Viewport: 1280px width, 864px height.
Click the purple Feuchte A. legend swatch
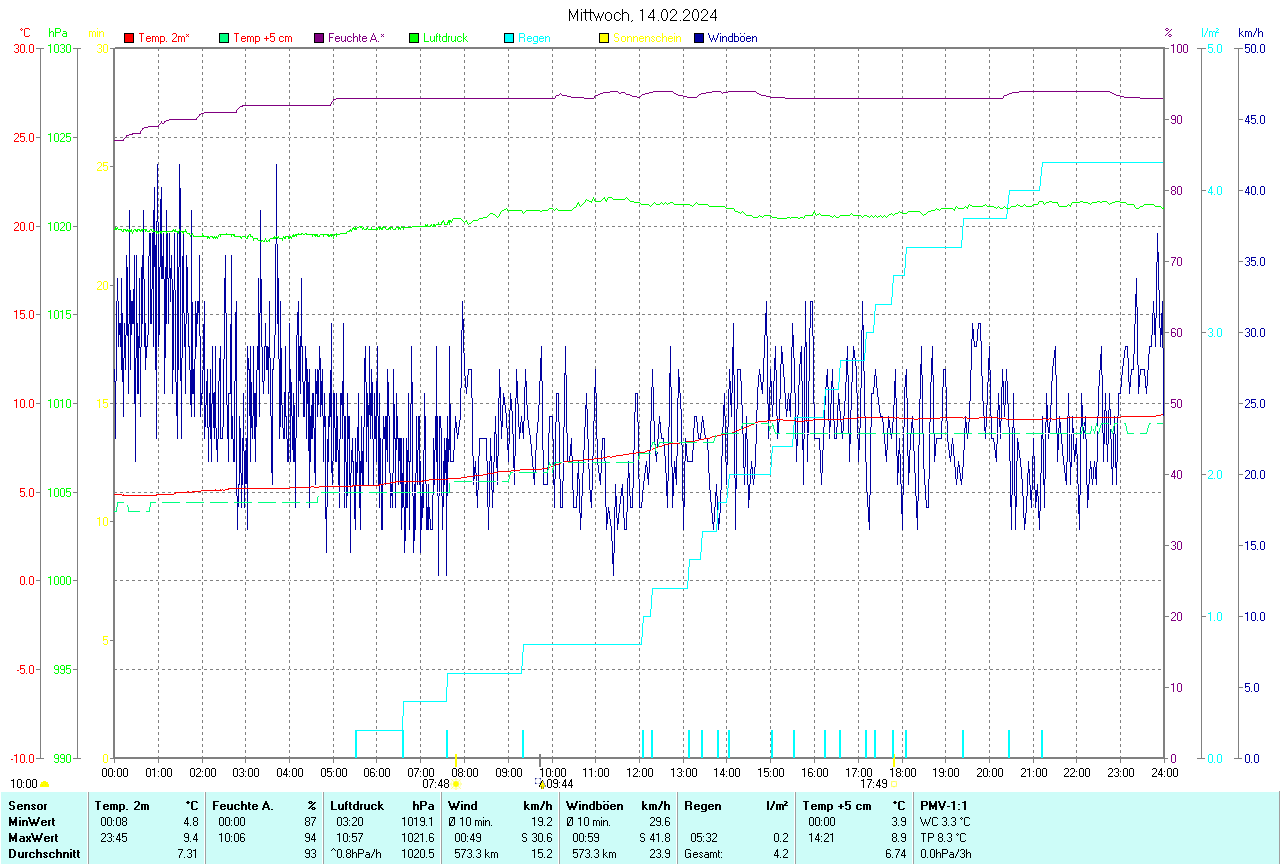[x=319, y=38]
